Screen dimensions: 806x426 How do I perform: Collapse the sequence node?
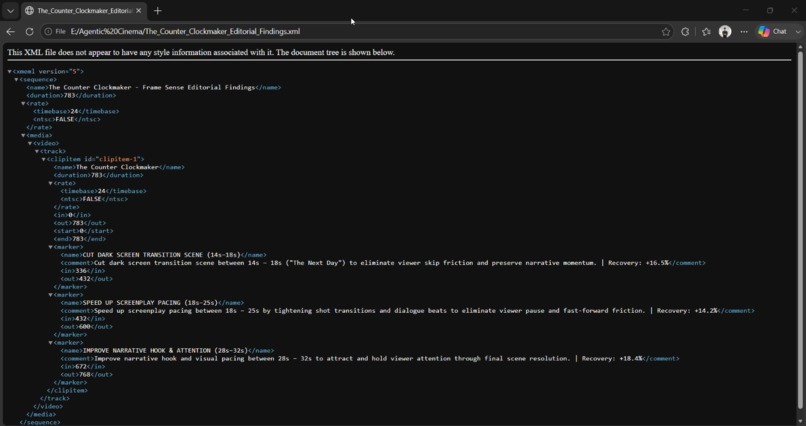click(16, 80)
